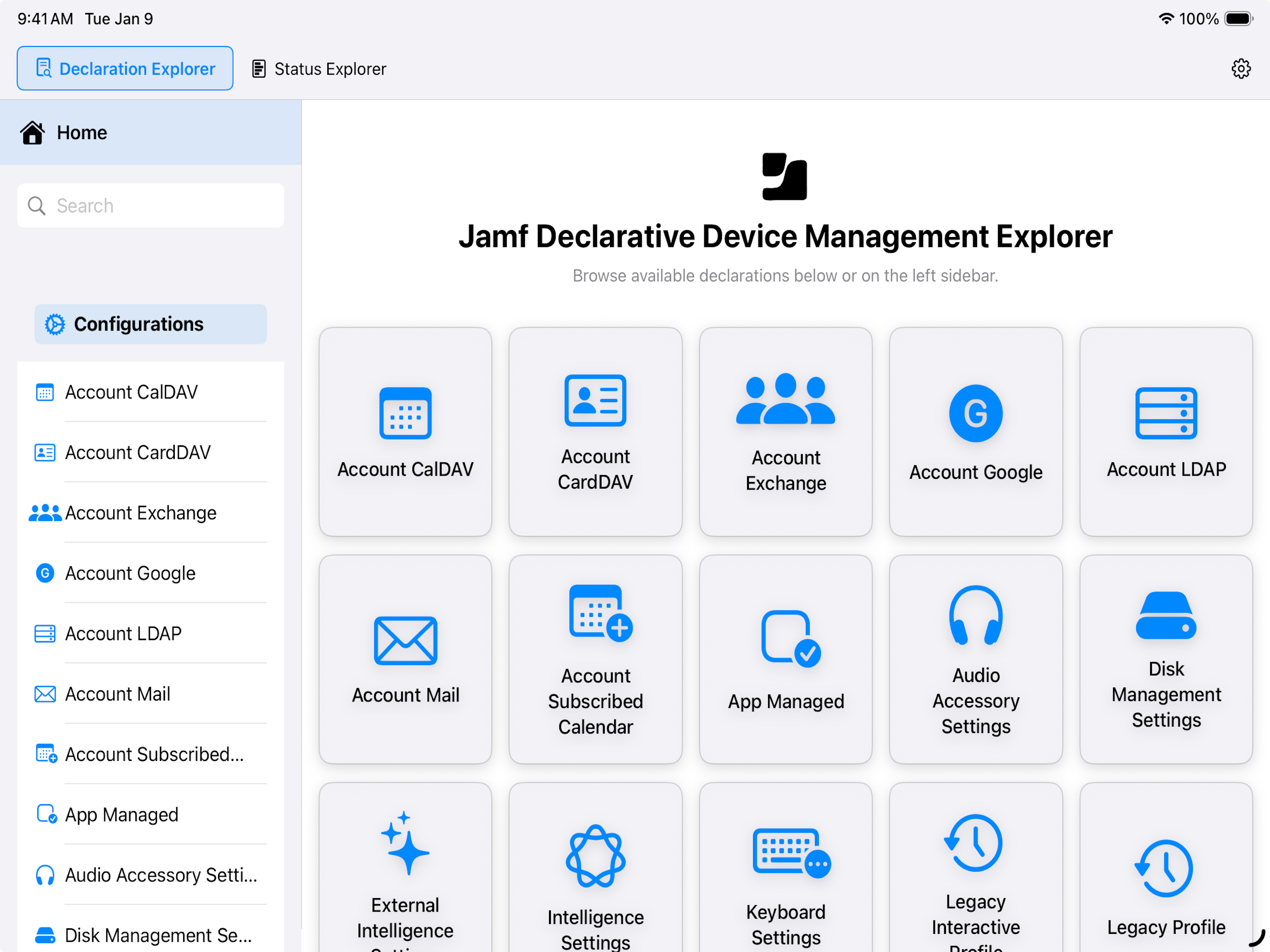Open the Legacy Profile card label
This screenshot has height=952, width=1270.
coord(1166,927)
